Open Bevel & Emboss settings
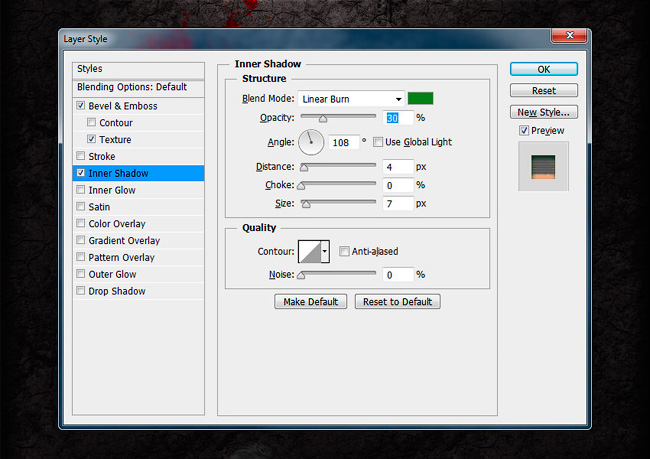 (123, 106)
